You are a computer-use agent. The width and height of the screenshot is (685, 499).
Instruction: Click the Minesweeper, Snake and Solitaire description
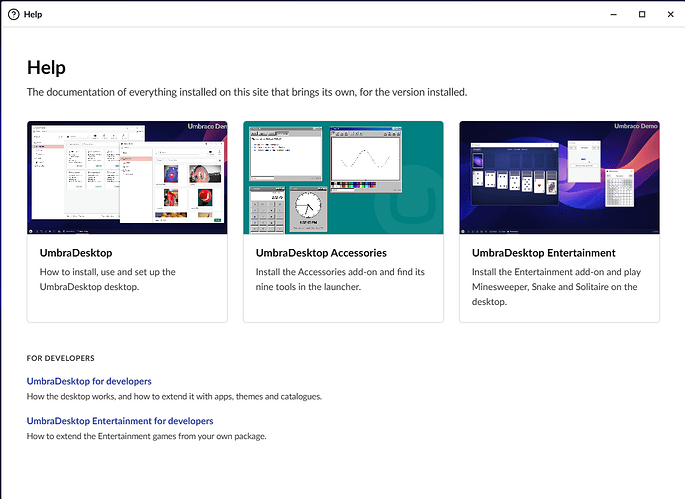[556, 287]
